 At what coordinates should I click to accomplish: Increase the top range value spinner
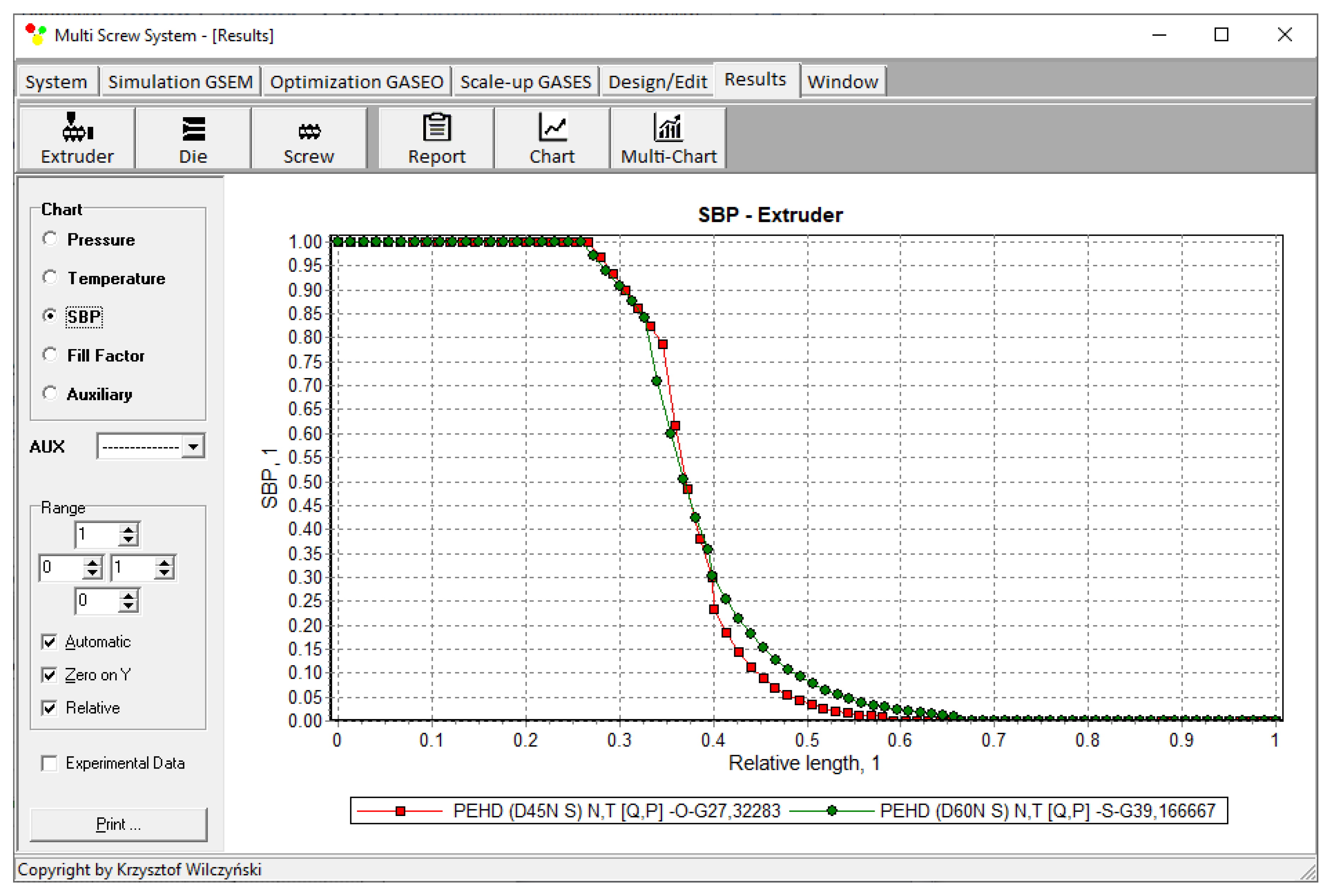(129, 530)
